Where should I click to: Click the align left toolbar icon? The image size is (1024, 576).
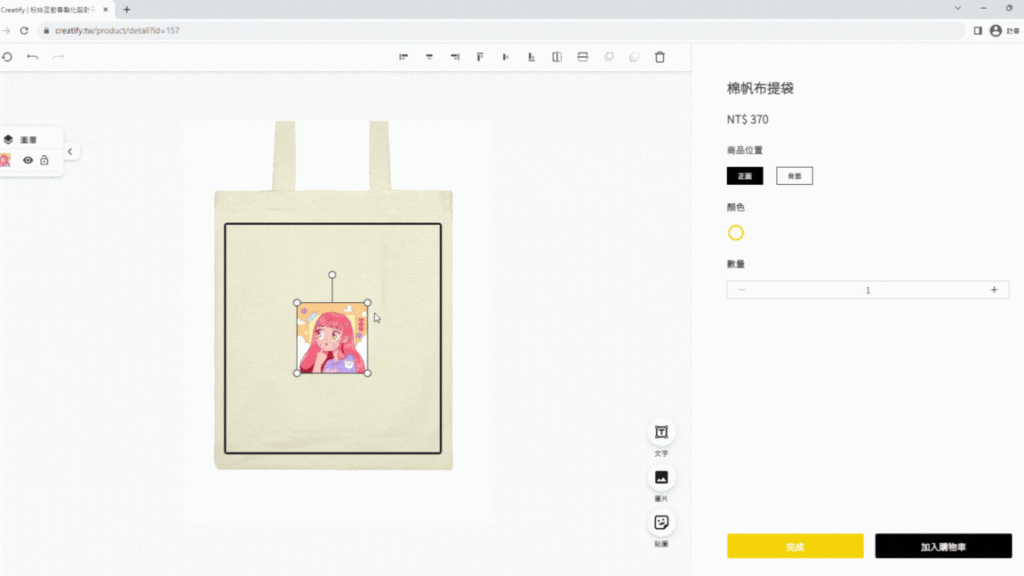404,57
